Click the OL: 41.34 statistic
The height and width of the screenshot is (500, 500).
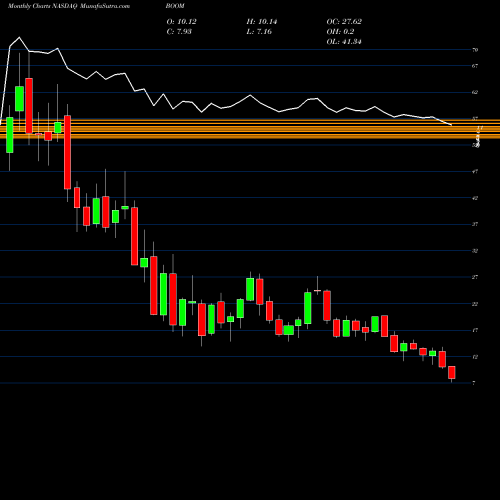coord(344,42)
